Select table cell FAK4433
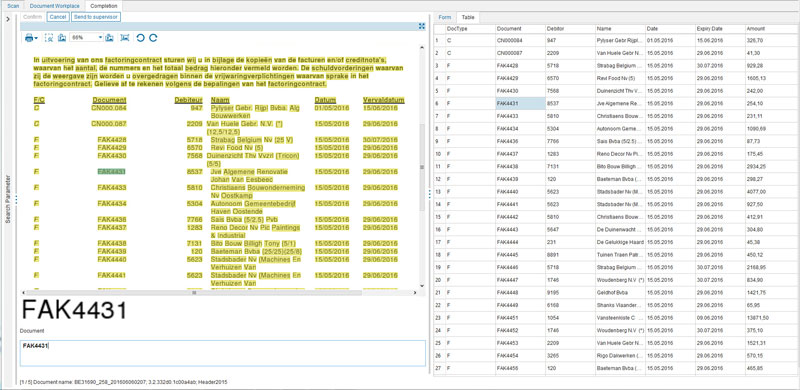The height and width of the screenshot is (390, 800). [x=520, y=116]
